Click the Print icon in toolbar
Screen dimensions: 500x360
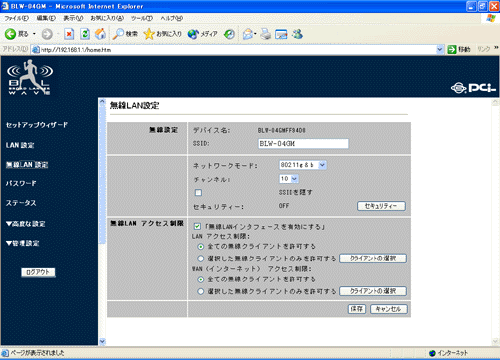tap(266, 34)
